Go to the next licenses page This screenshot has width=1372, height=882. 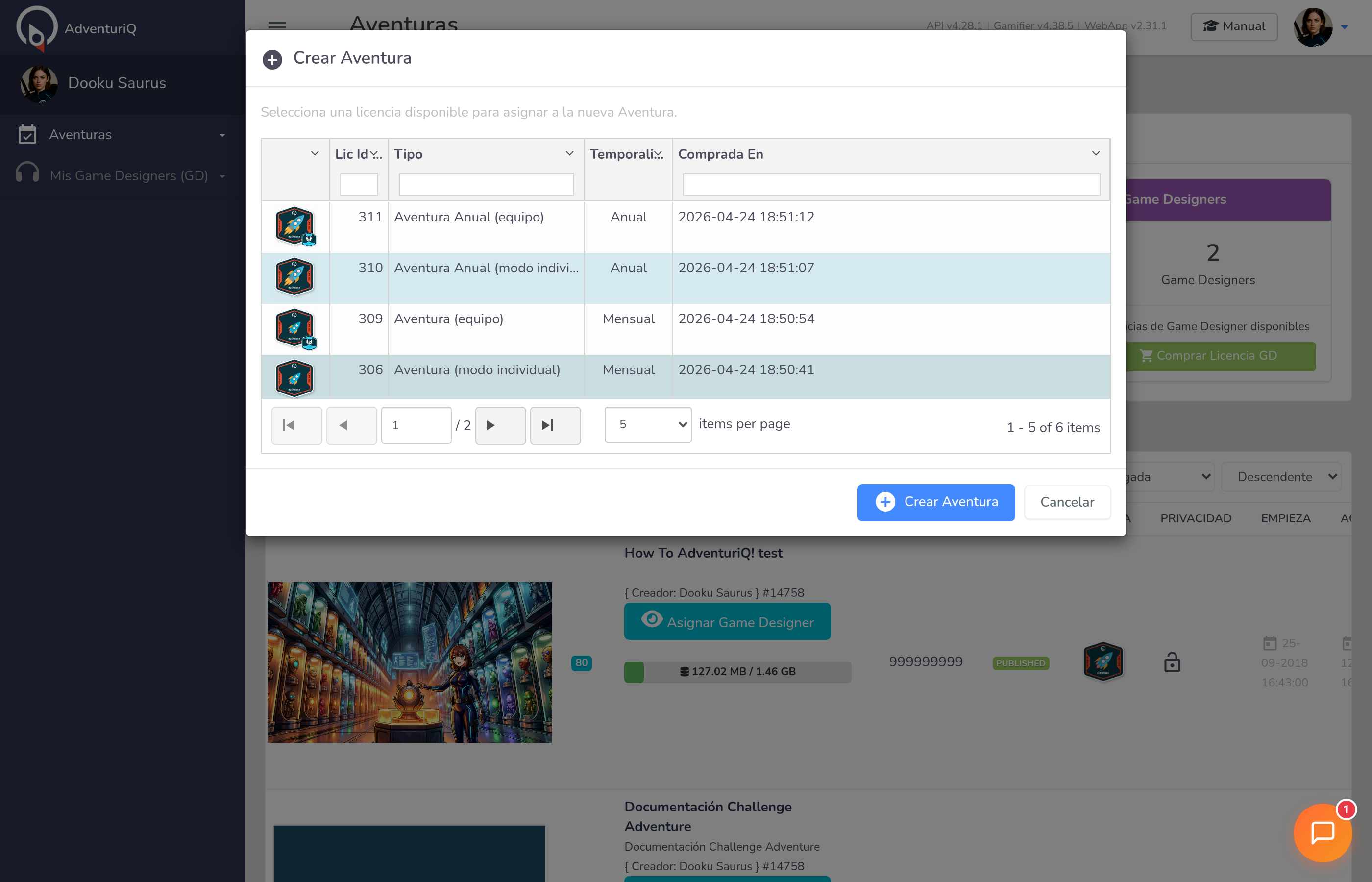(500, 425)
